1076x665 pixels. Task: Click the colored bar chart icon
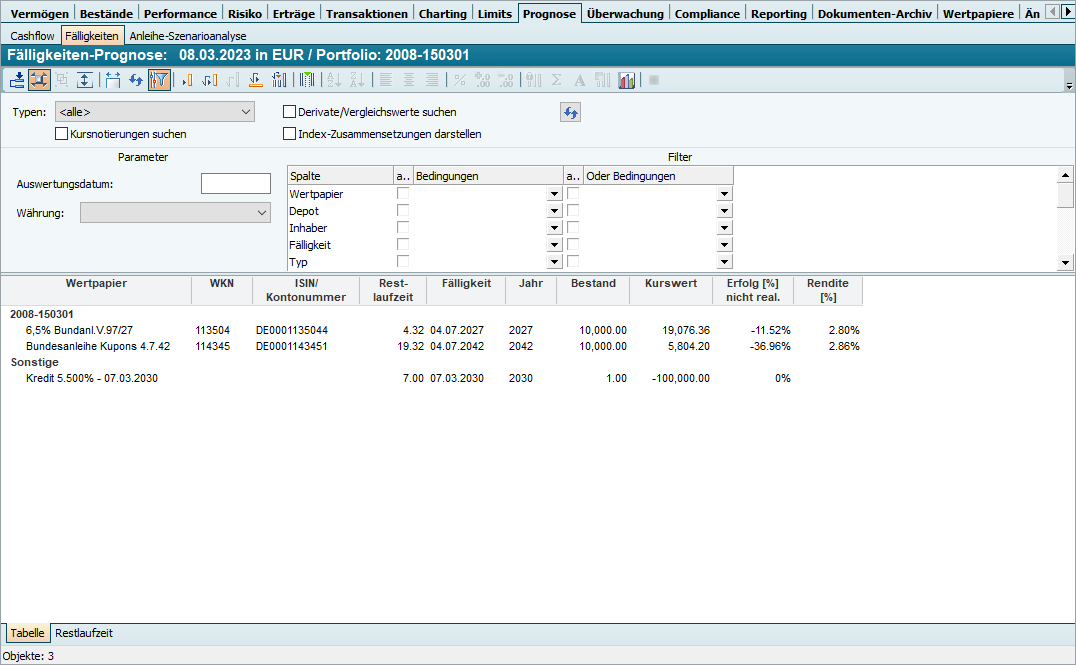tap(627, 80)
